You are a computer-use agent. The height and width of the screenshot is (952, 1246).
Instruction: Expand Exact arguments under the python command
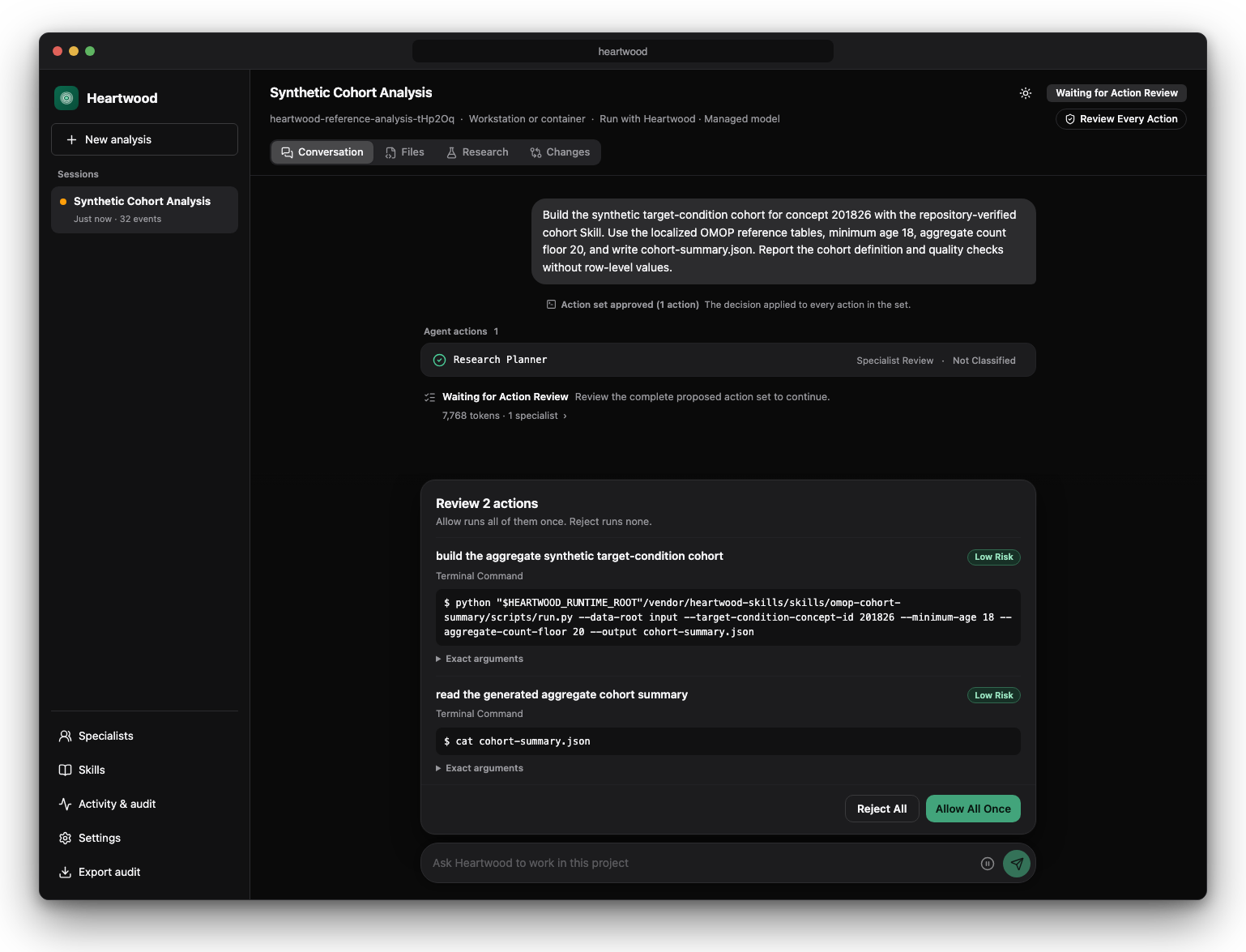tap(480, 659)
